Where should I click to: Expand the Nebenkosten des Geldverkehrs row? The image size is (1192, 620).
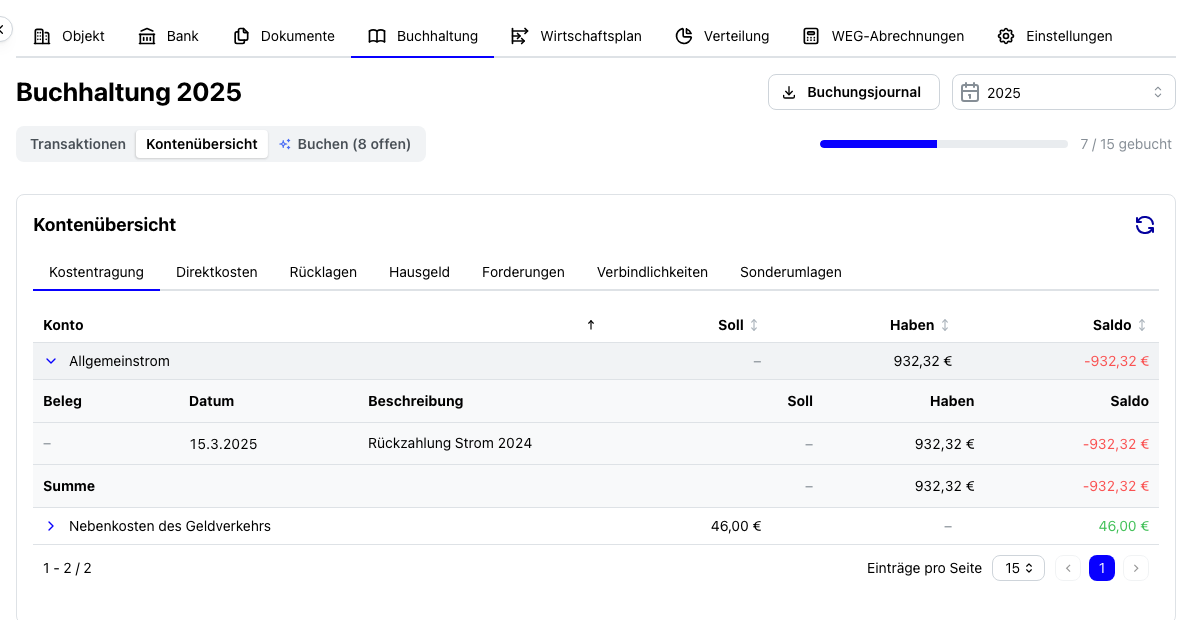pos(51,527)
